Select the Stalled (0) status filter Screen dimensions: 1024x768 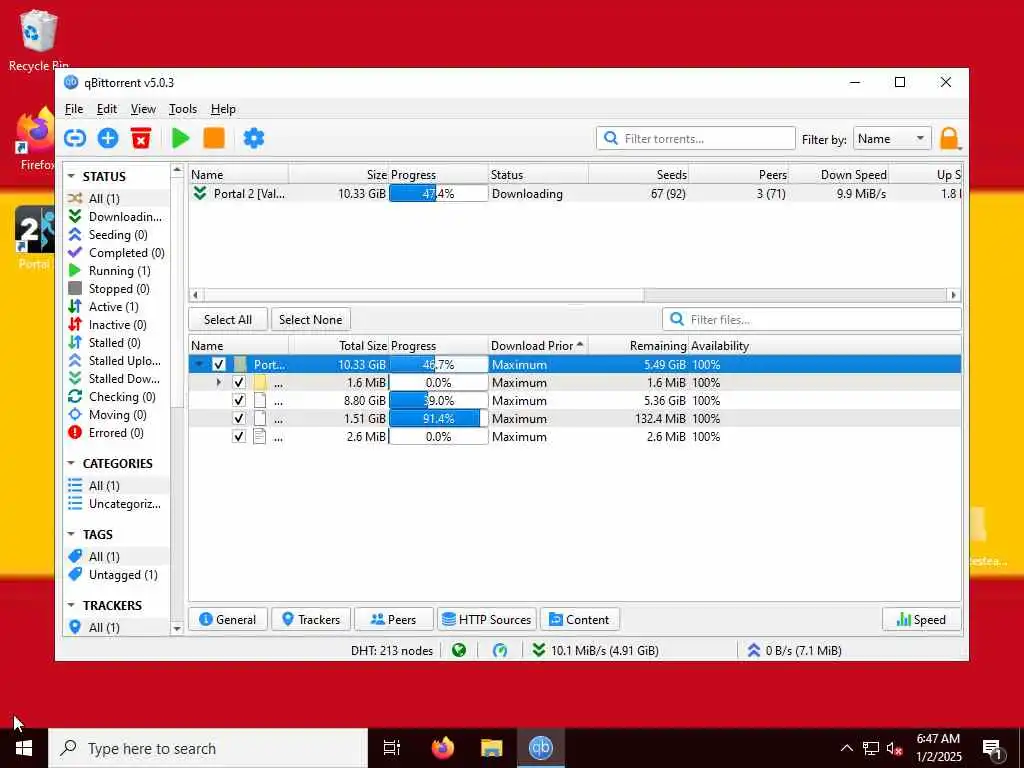click(117, 342)
